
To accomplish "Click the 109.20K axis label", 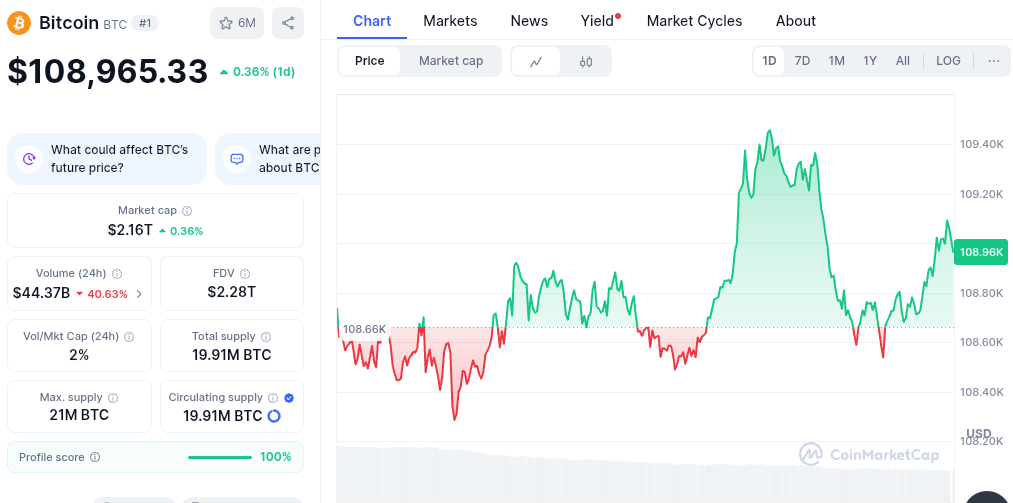I will 981,194.
